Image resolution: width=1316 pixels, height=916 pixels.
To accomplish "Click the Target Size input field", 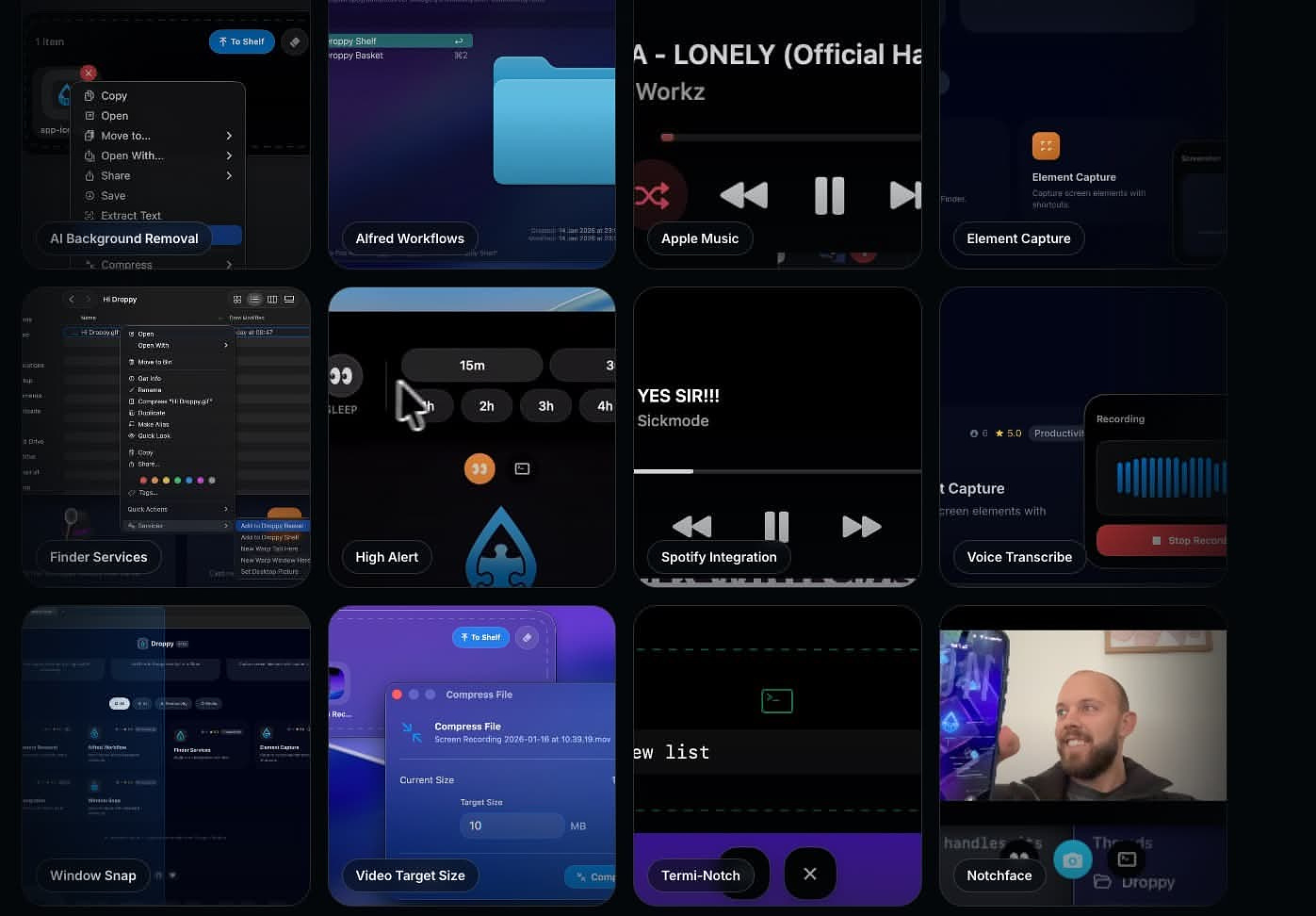I will coord(512,826).
